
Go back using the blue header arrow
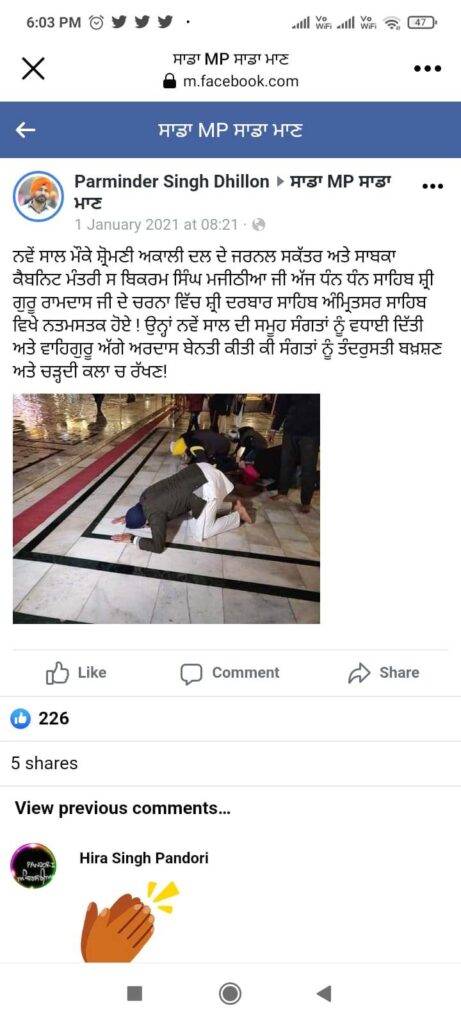[x=25, y=130]
